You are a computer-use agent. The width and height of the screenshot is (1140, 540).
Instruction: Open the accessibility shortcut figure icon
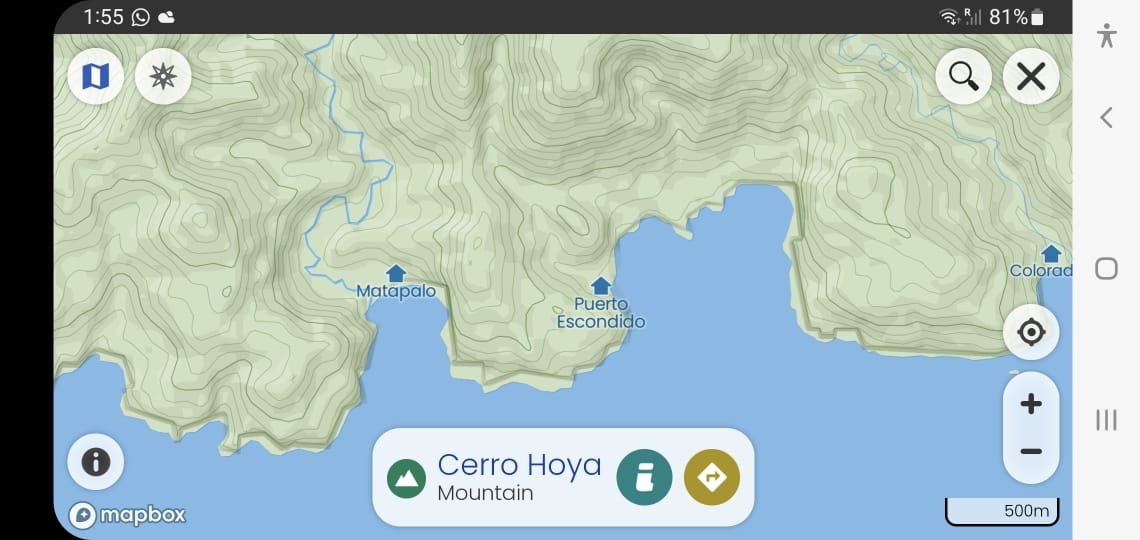[1107, 35]
